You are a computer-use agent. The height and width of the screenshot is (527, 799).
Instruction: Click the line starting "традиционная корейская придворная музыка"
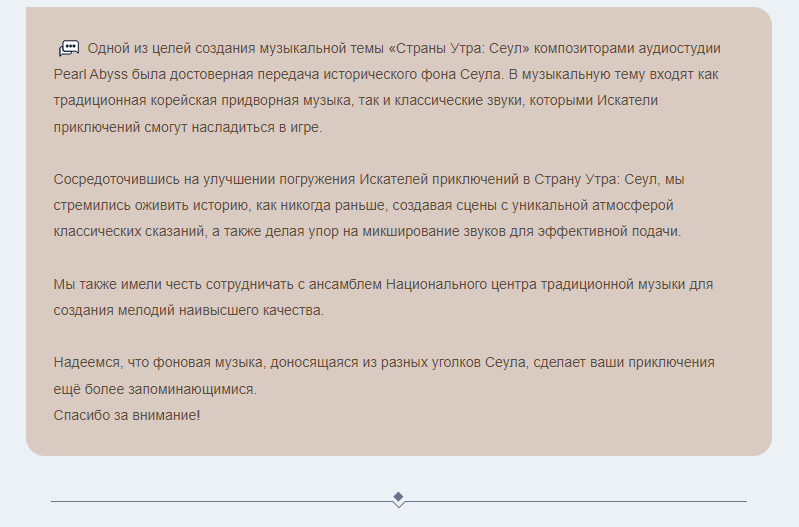(356, 100)
